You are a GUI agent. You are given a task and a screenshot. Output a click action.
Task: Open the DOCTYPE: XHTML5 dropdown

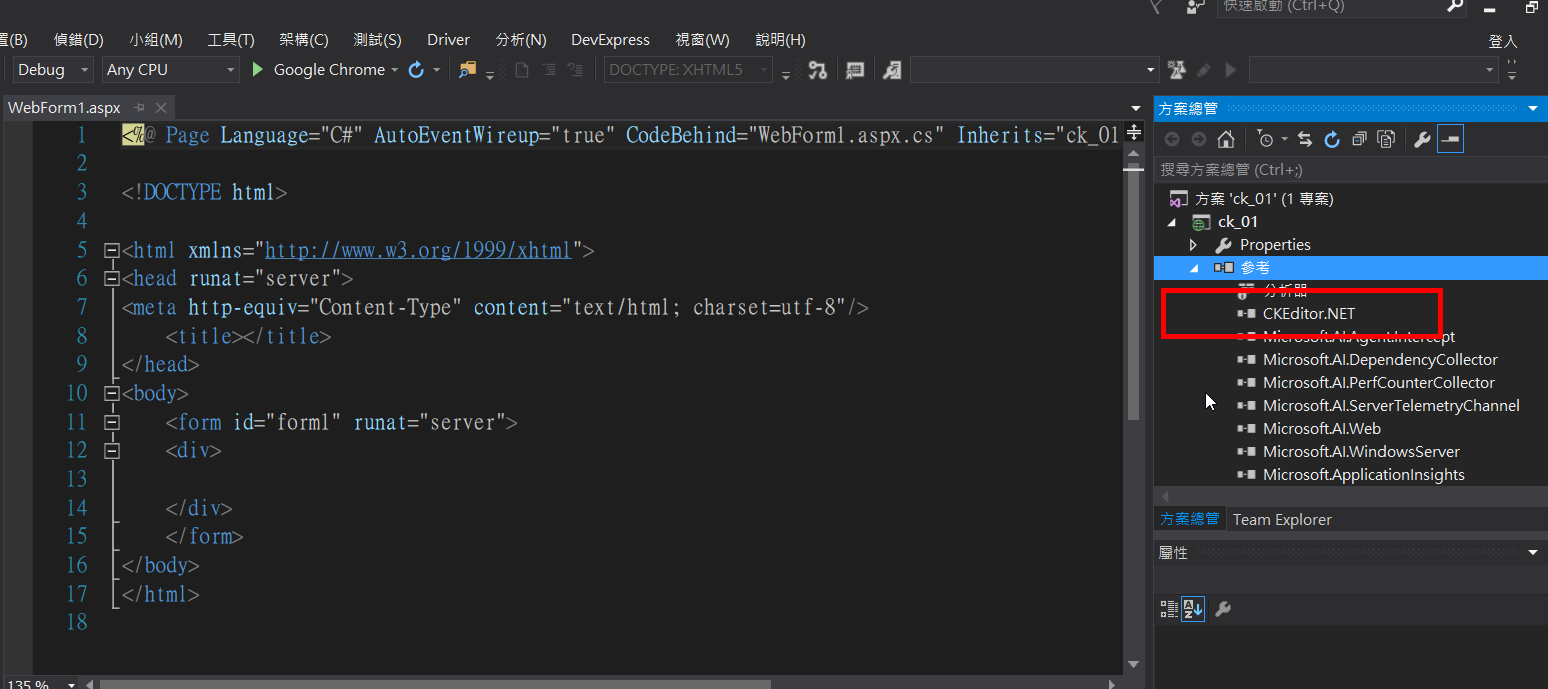tap(689, 70)
